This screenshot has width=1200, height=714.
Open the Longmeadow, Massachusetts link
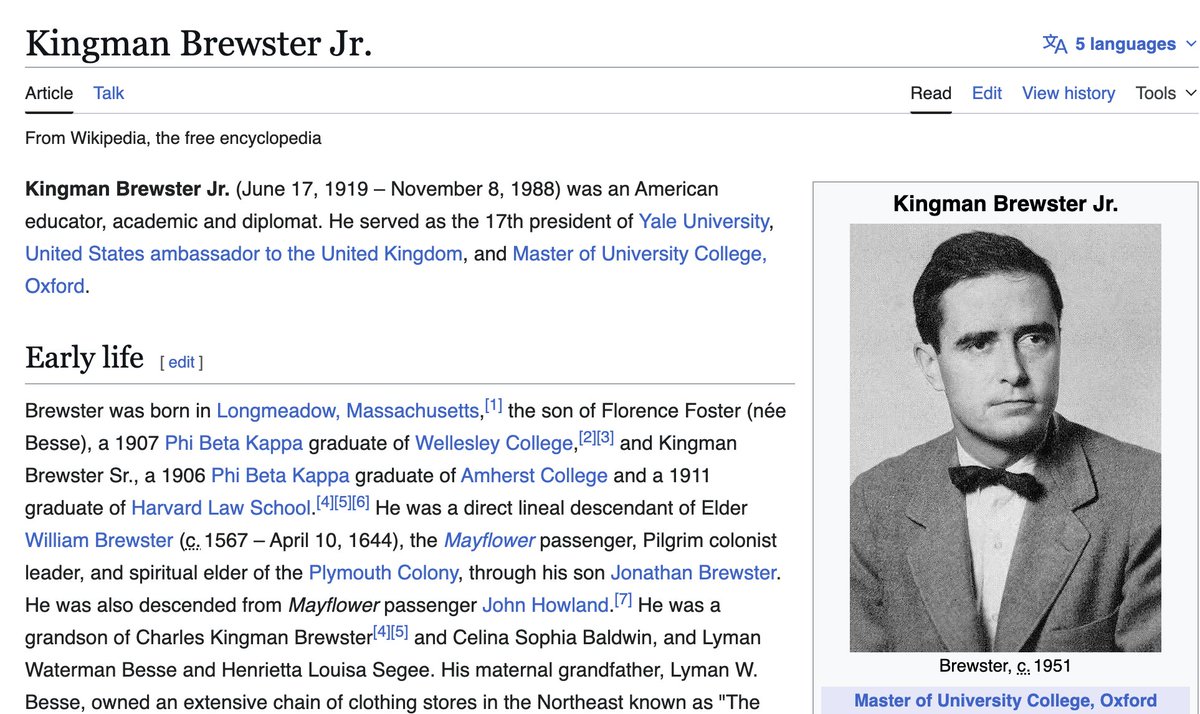tap(348, 410)
